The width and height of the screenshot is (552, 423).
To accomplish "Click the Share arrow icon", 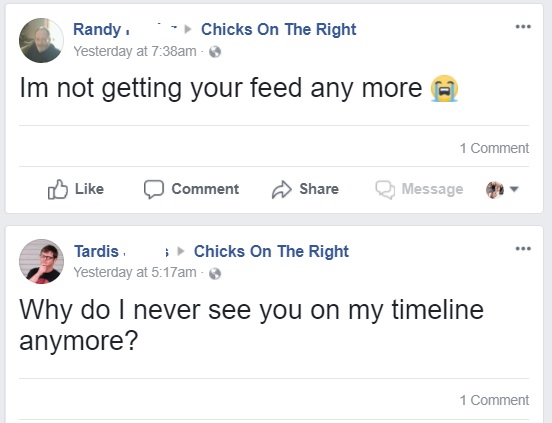I will (x=282, y=190).
